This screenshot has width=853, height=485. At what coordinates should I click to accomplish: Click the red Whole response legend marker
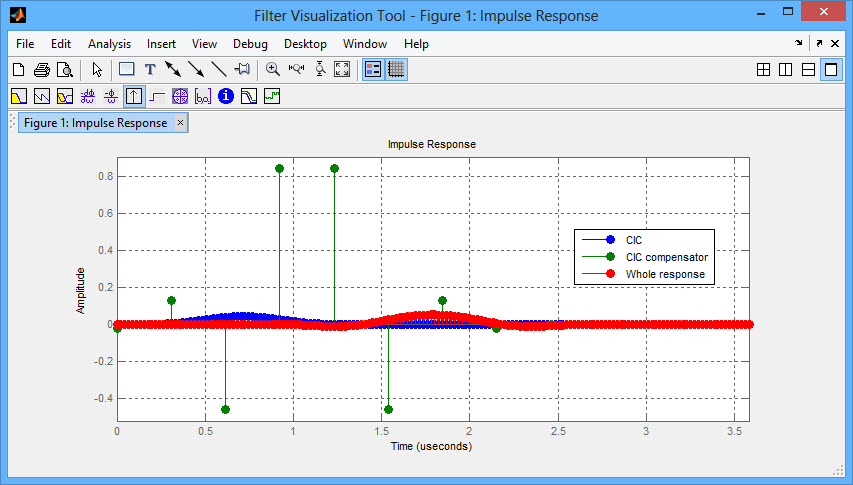point(610,273)
